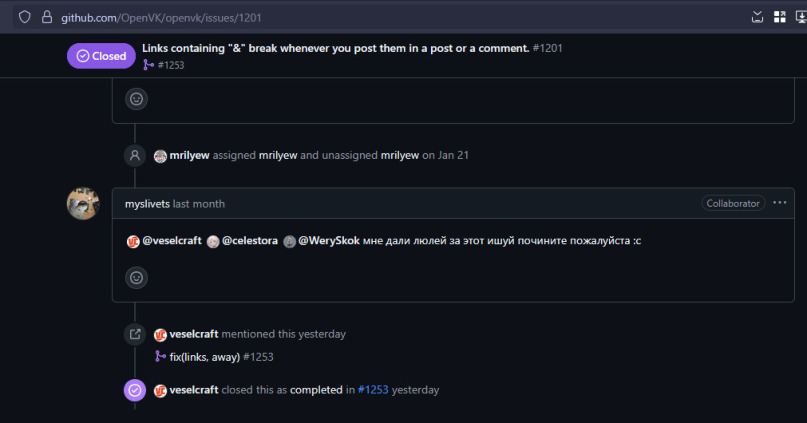This screenshot has height=423, width=807.
Task: Click the veselcraft avatar in the mentioned event
Action: tap(160, 334)
